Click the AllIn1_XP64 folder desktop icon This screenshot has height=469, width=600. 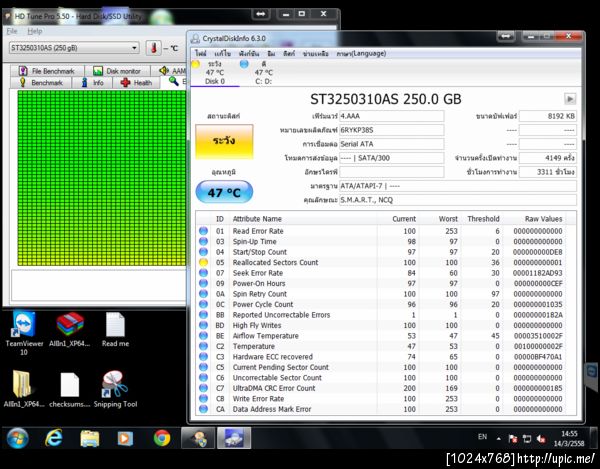(x=23, y=389)
